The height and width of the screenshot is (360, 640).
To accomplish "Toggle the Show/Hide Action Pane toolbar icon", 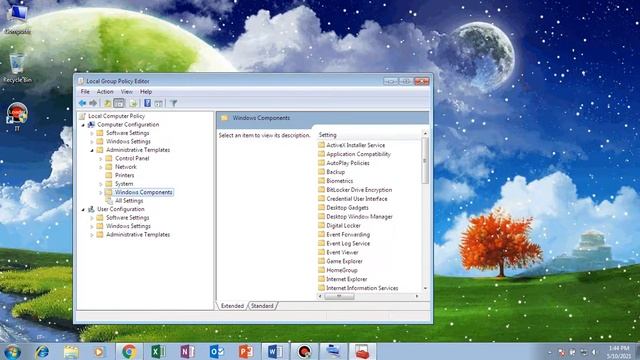I will pos(158,103).
